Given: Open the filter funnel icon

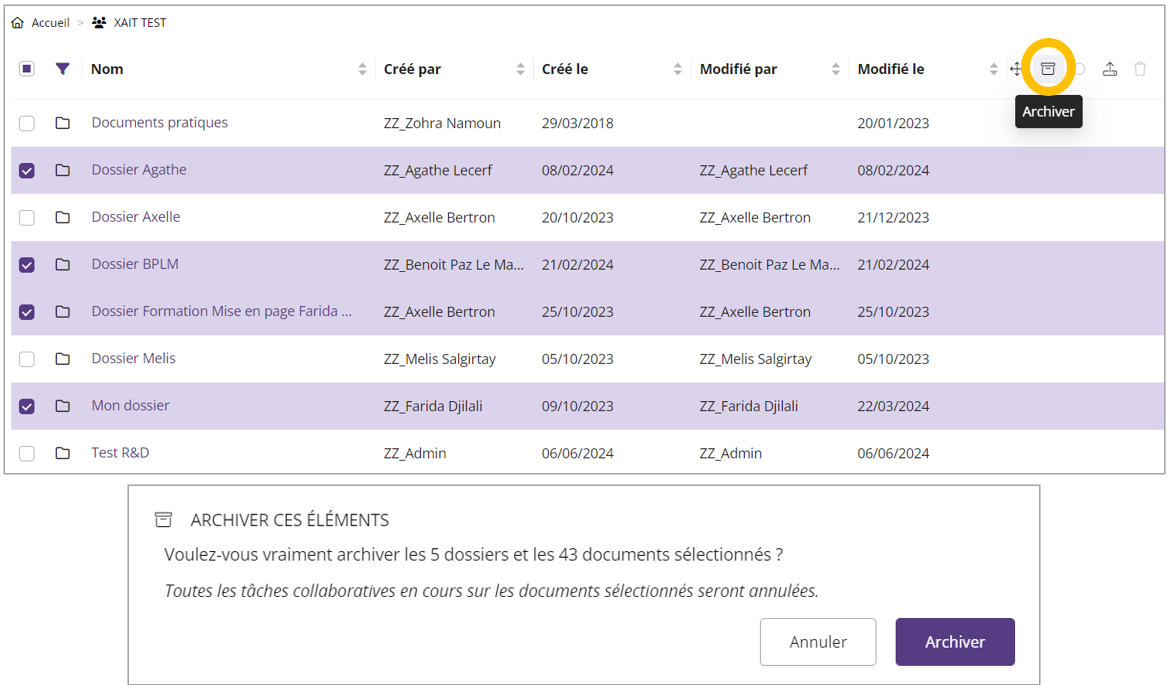Looking at the screenshot, I should [63, 69].
